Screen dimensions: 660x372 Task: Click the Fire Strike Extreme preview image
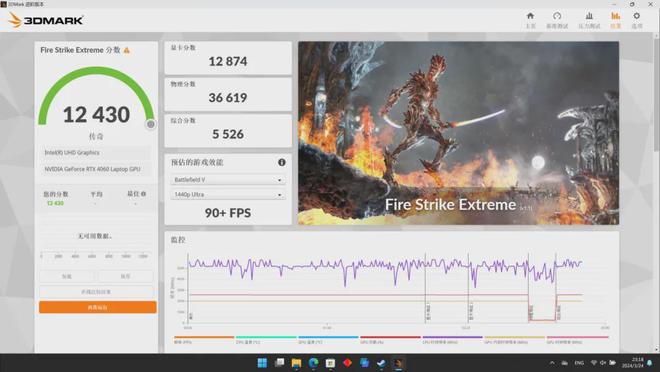click(x=458, y=133)
